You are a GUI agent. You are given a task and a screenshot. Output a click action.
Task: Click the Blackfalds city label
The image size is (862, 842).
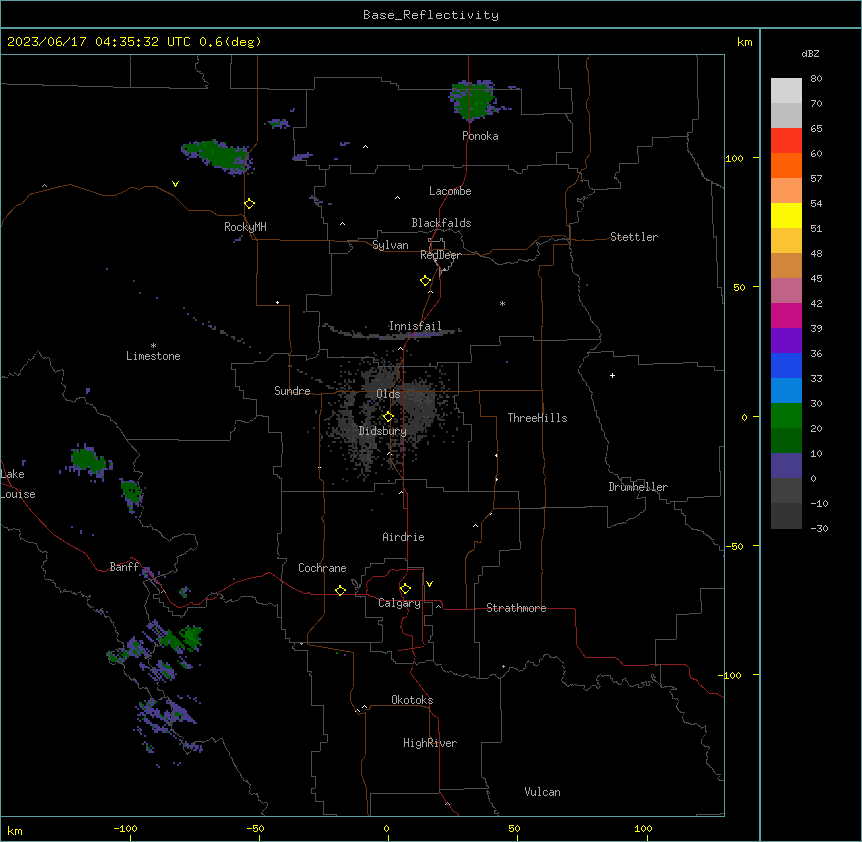pyautogui.click(x=441, y=223)
